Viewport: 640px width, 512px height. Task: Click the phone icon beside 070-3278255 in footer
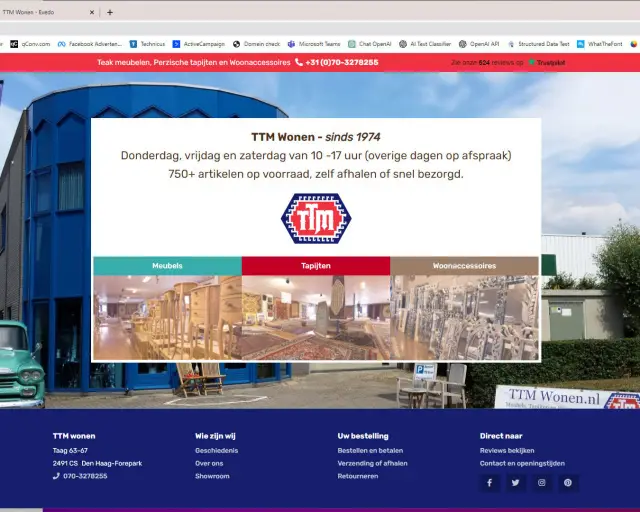tap(56, 476)
